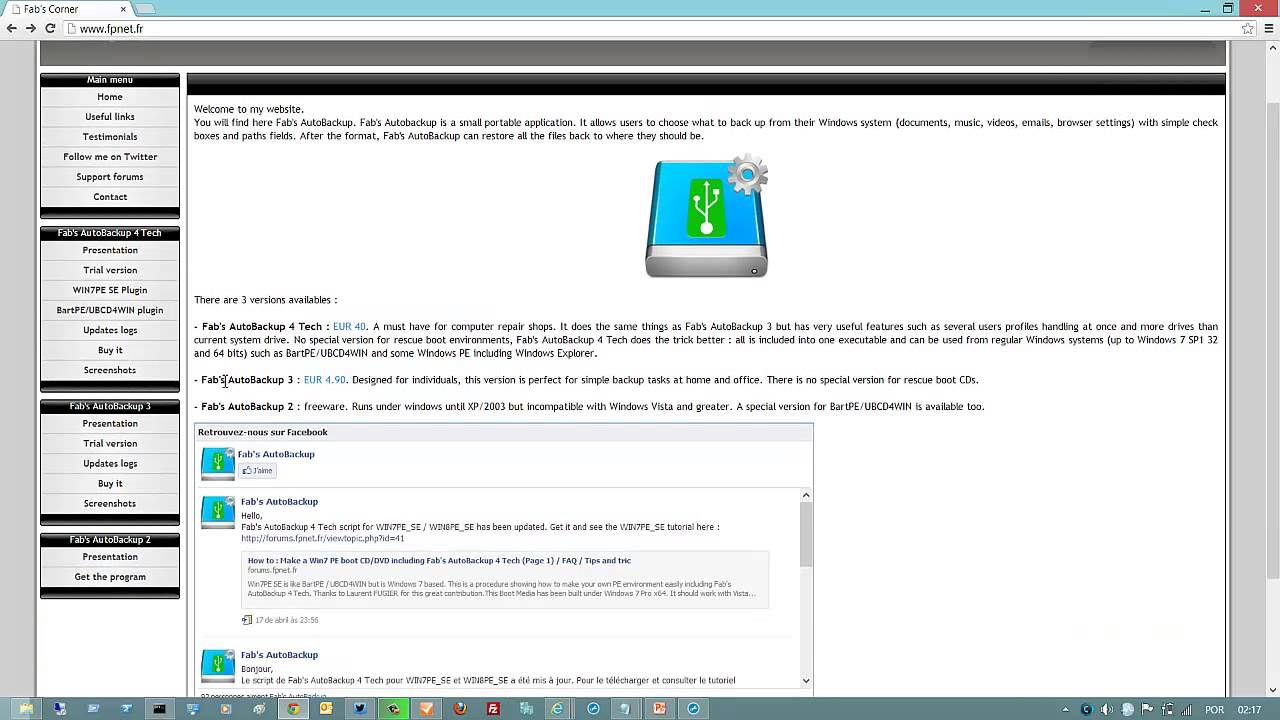The height and width of the screenshot is (720, 1280).
Task: Click the 17 de abril às 23:56 timestamp
Action: 286,620
